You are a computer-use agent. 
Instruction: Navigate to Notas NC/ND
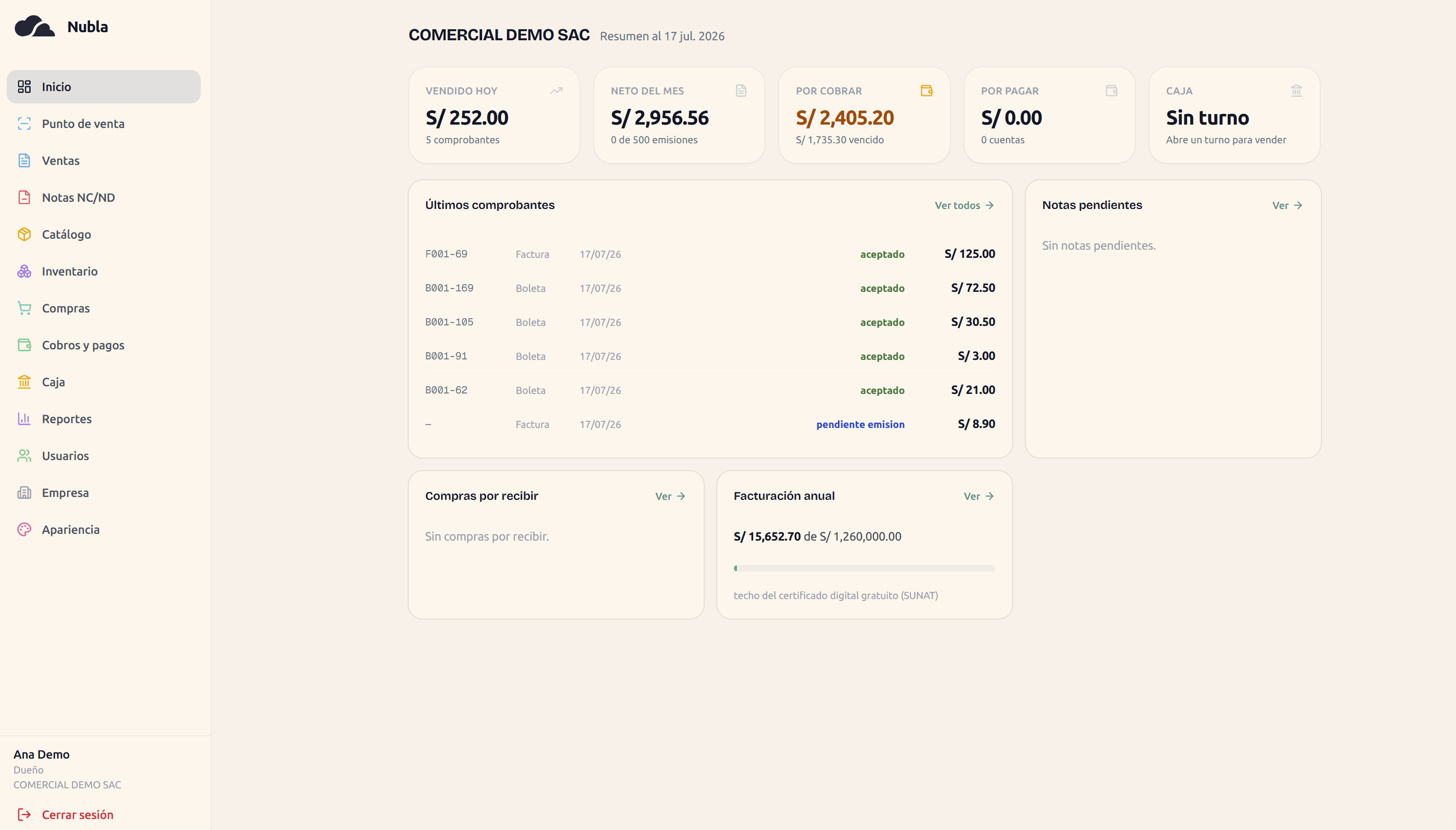103,197
